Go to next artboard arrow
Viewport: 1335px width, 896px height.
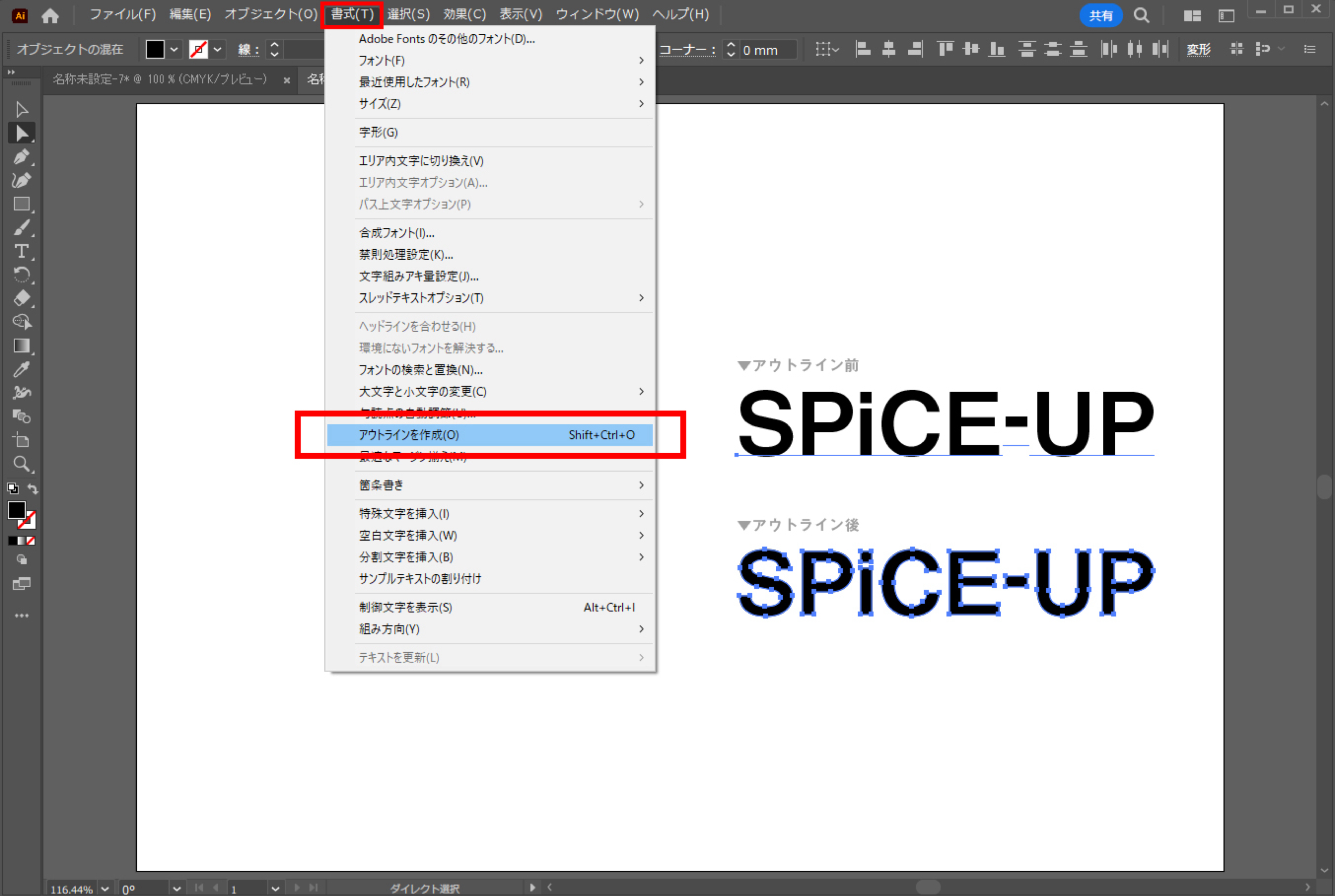(x=297, y=888)
